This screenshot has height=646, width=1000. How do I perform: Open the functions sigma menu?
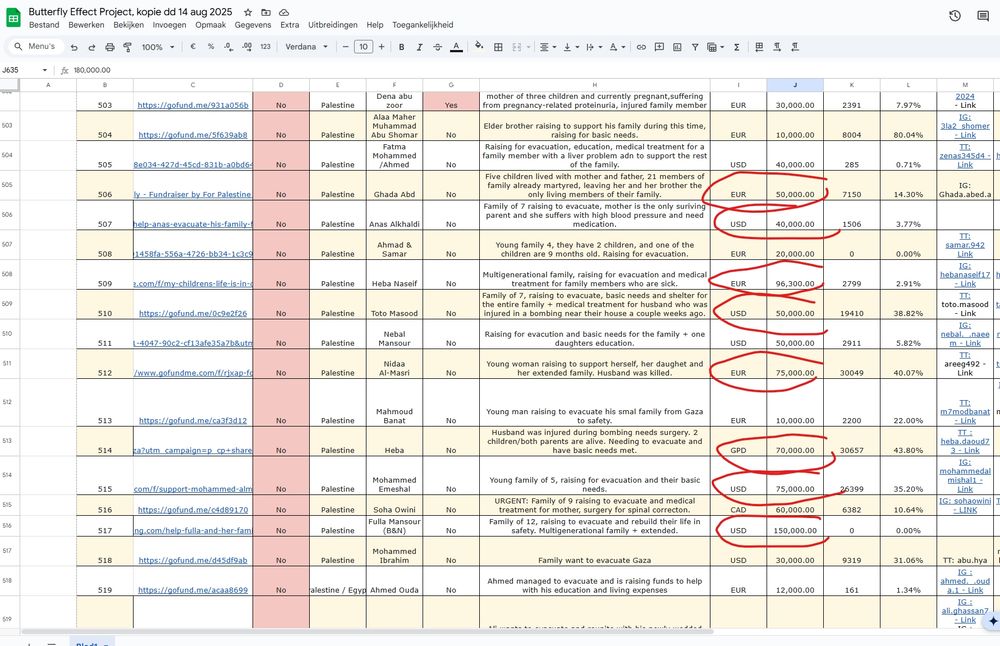click(737, 47)
